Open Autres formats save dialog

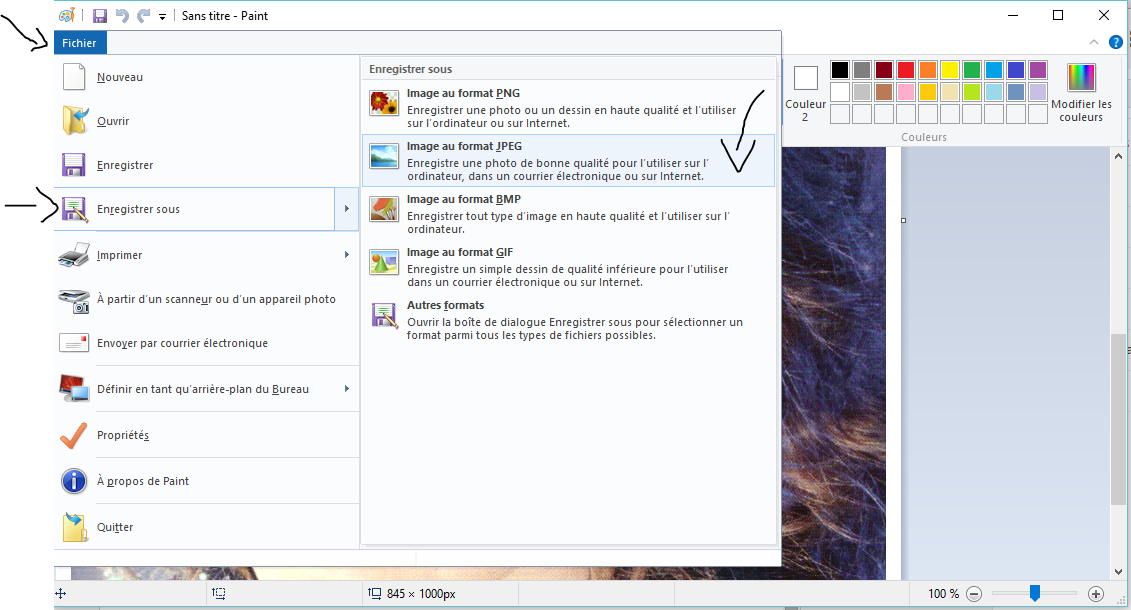coord(568,319)
